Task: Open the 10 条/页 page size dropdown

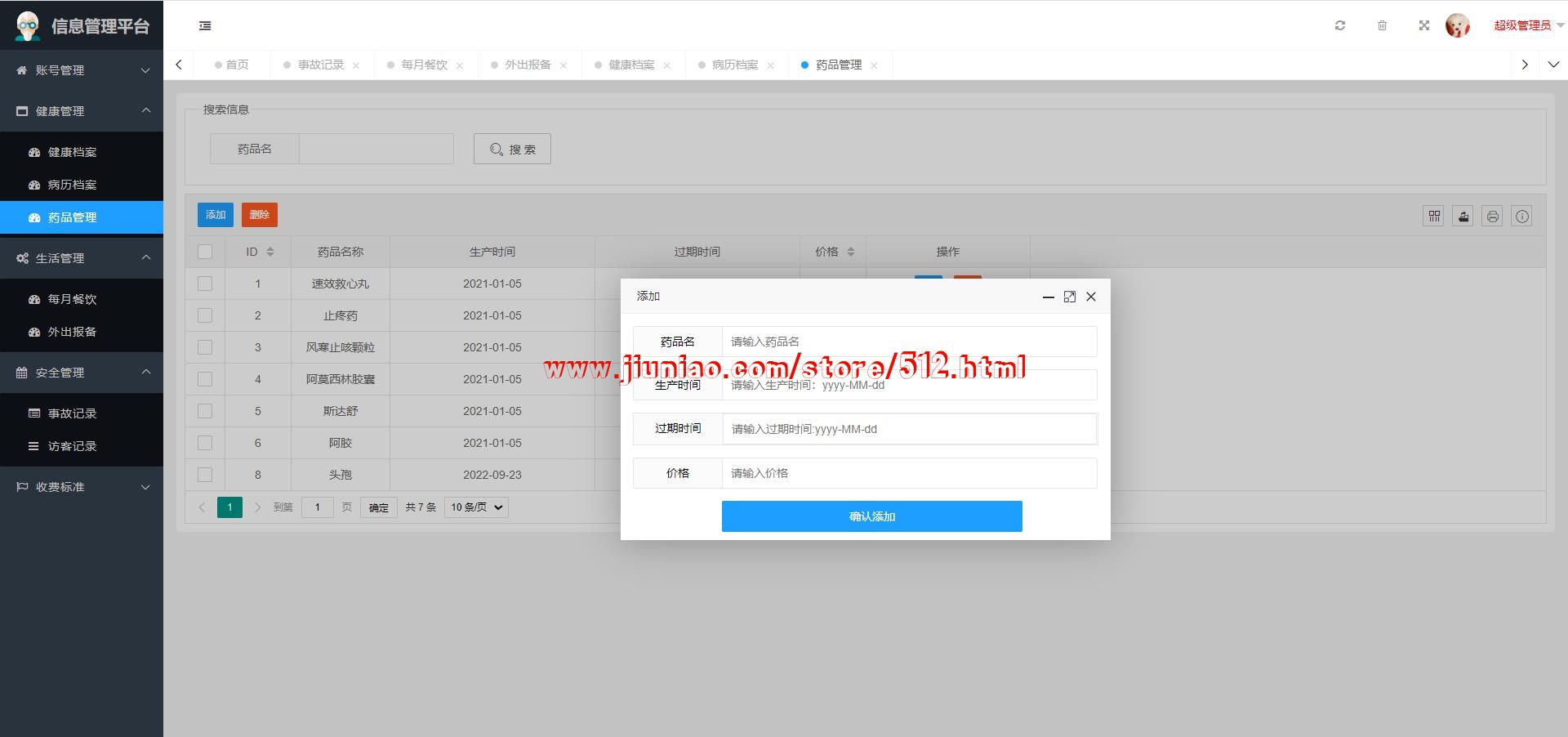Action: click(476, 507)
